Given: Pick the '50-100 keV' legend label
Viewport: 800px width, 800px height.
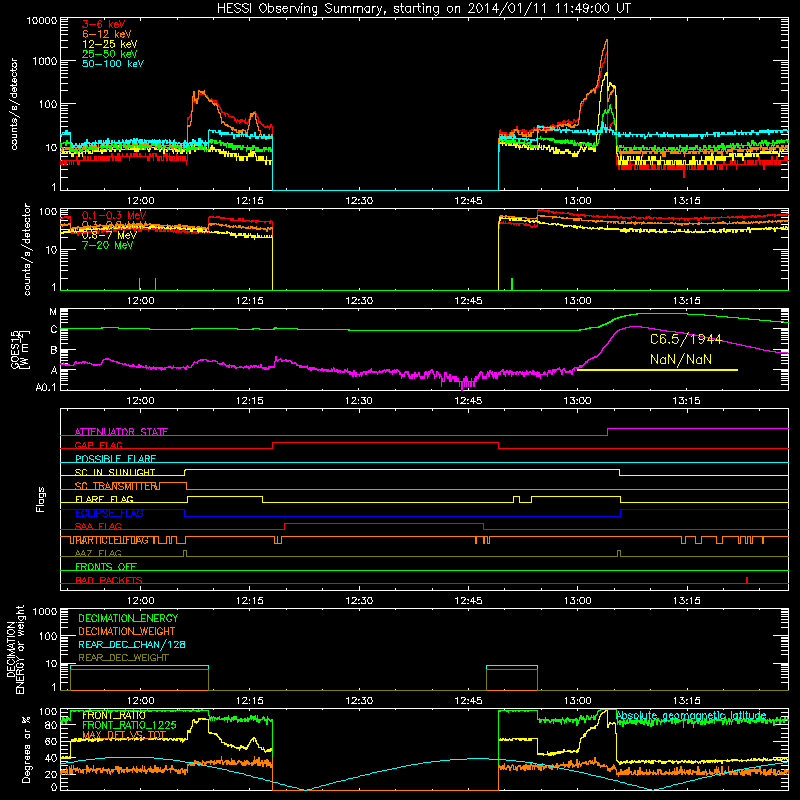Looking at the screenshot, I should point(112,64).
